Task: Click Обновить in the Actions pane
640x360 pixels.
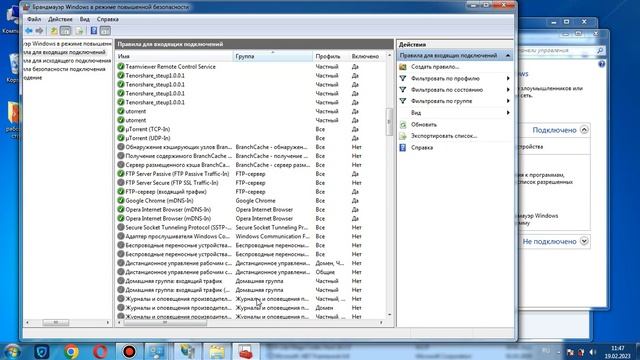Action: click(x=424, y=124)
